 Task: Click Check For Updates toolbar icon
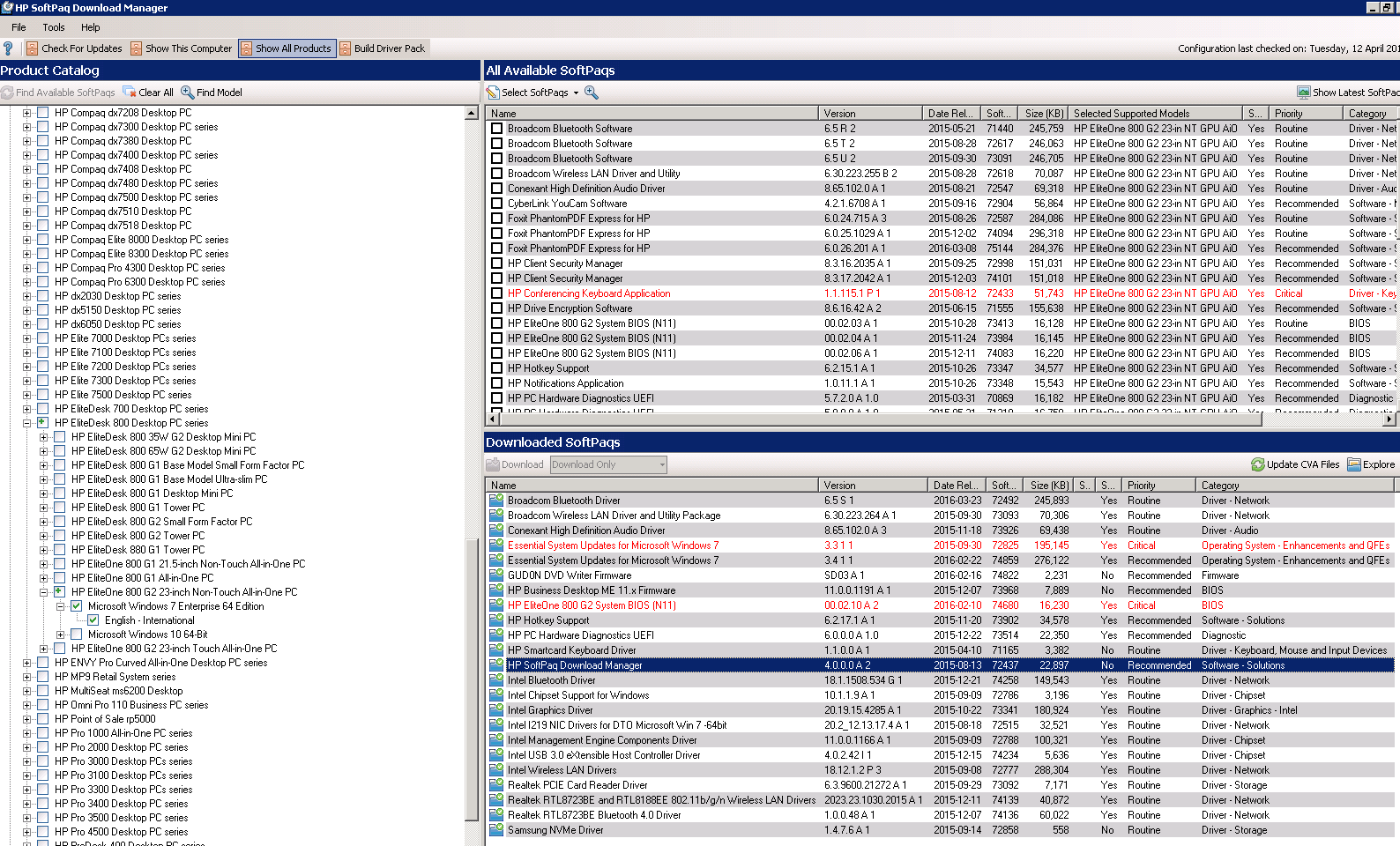[33, 48]
